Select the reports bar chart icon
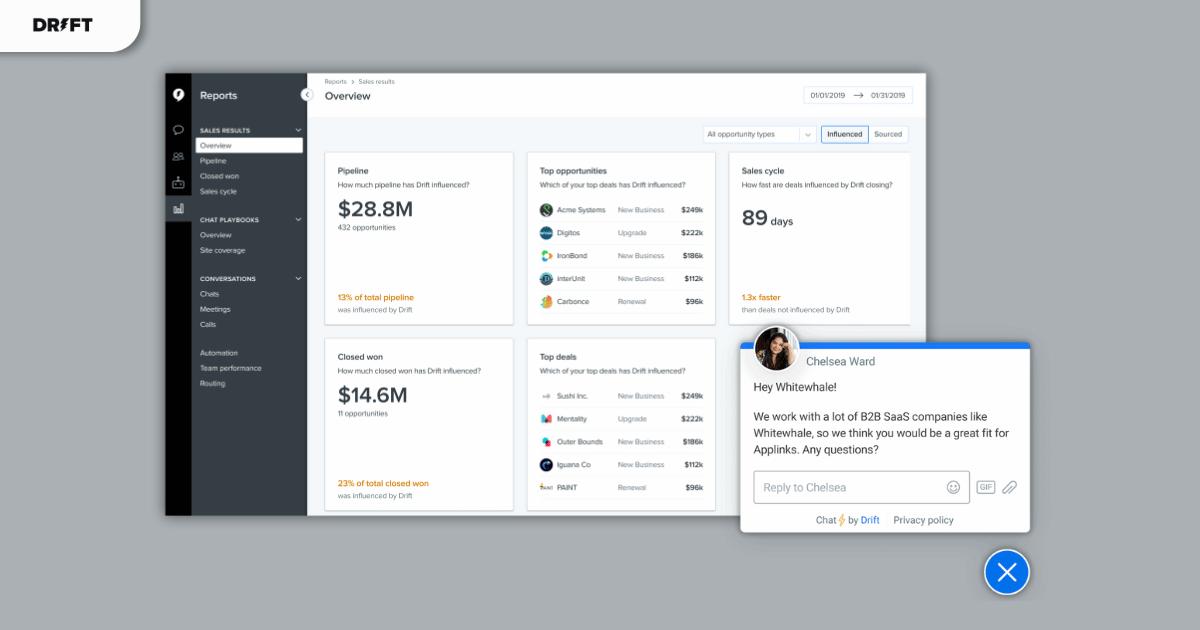This screenshot has height=630, width=1200. click(x=178, y=209)
